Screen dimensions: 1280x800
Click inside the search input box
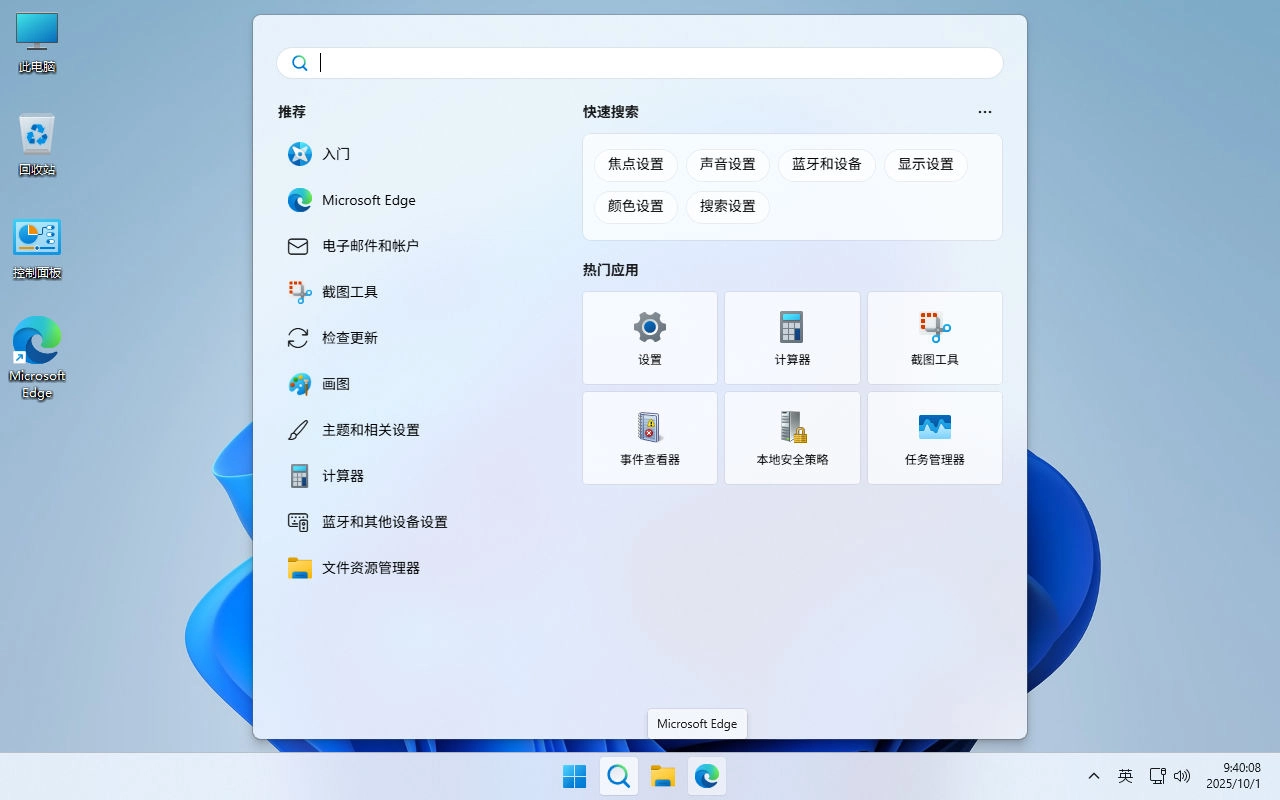coord(640,62)
